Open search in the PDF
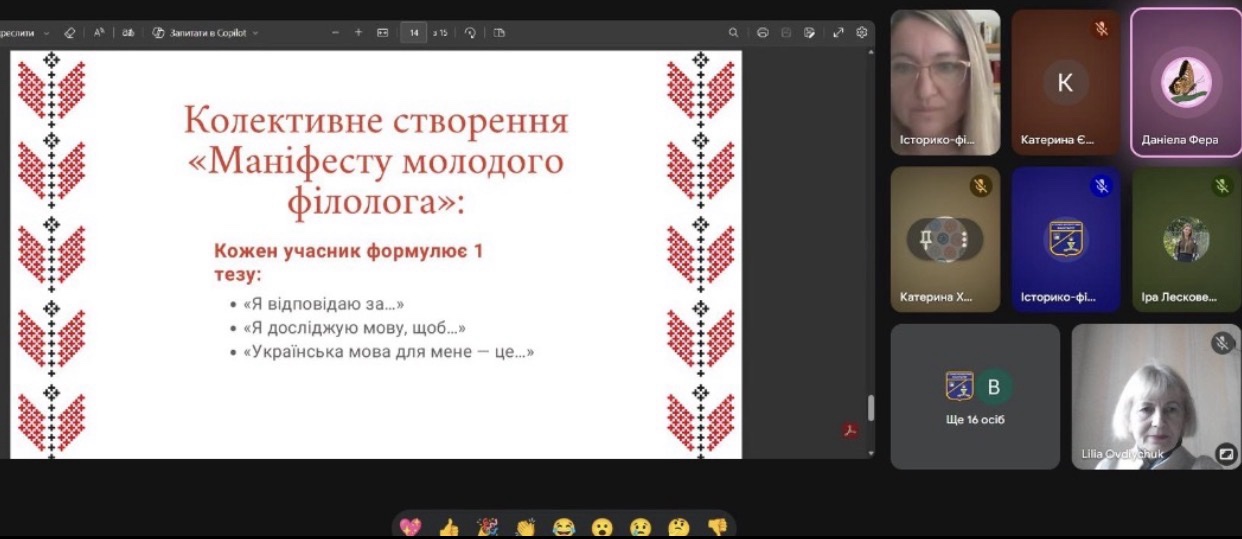Screen dimensions: 1242x539 tap(734, 32)
